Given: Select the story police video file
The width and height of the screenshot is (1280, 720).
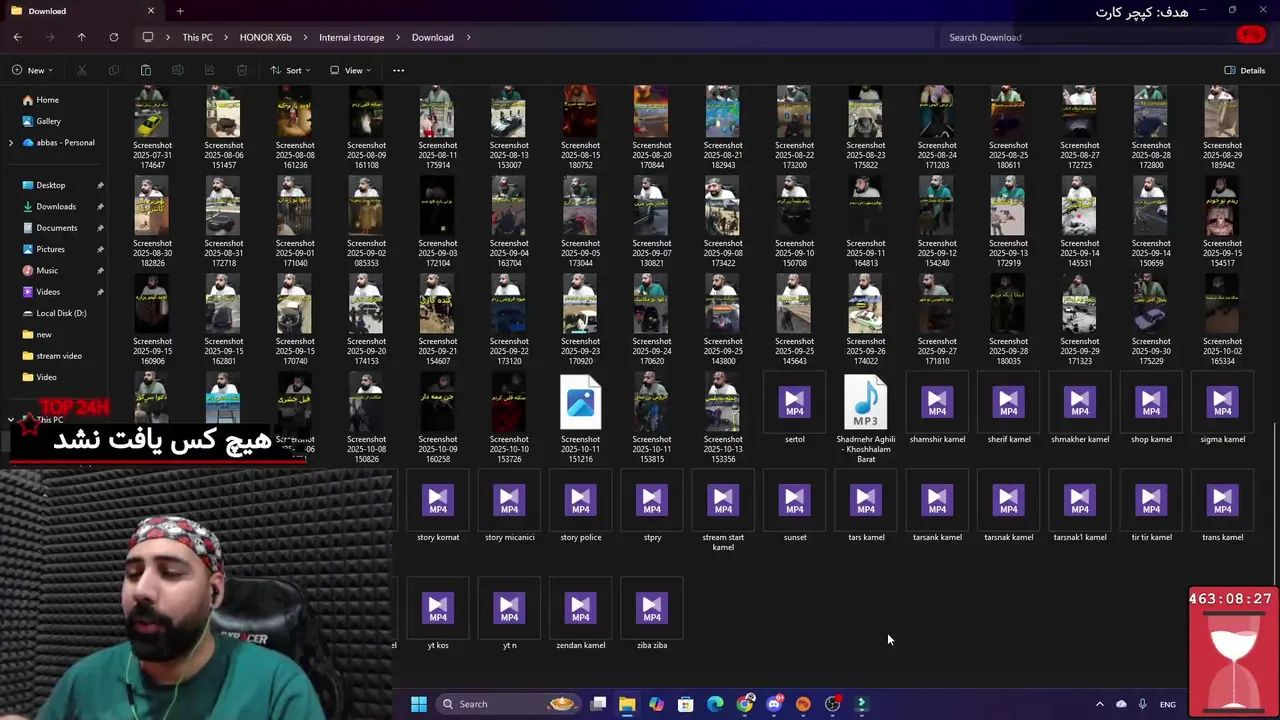Looking at the screenshot, I should pyautogui.click(x=581, y=507).
